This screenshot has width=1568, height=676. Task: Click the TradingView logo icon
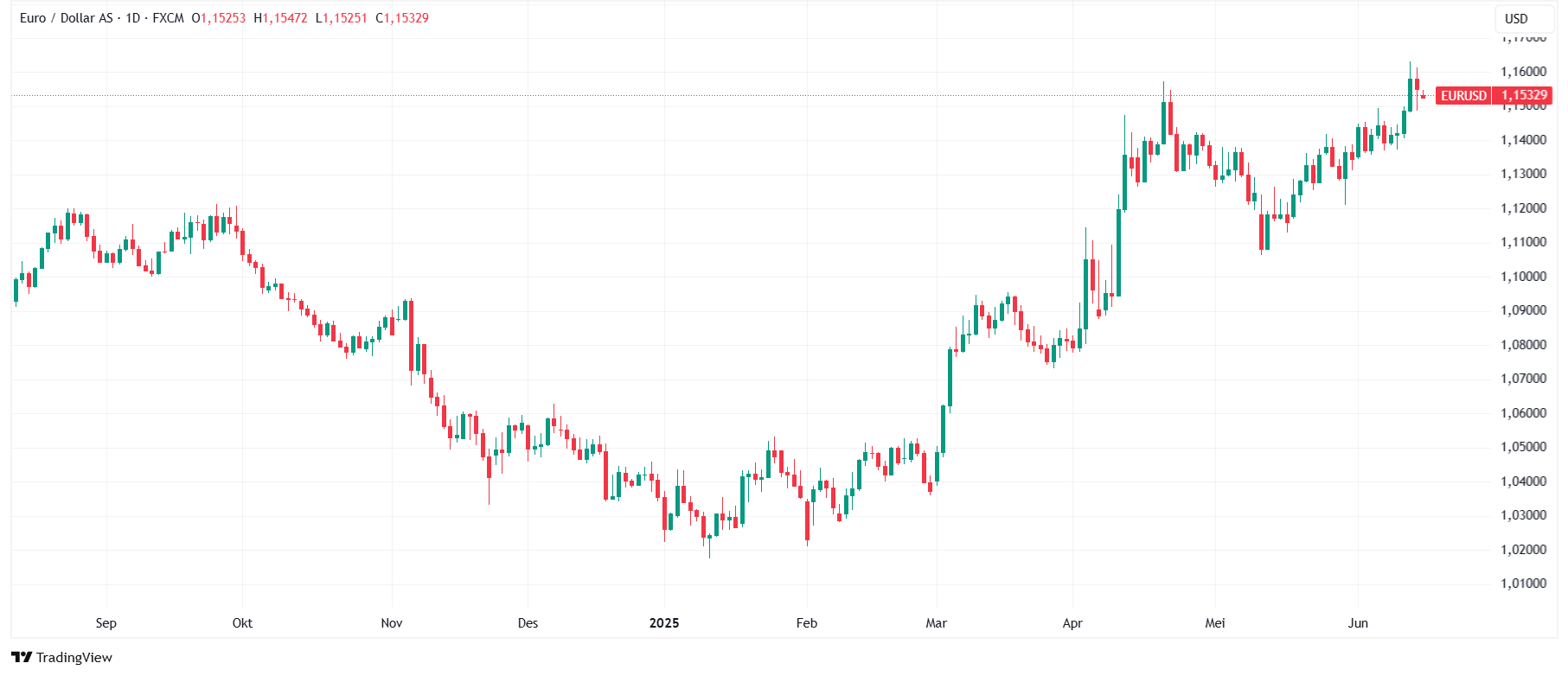(22, 657)
